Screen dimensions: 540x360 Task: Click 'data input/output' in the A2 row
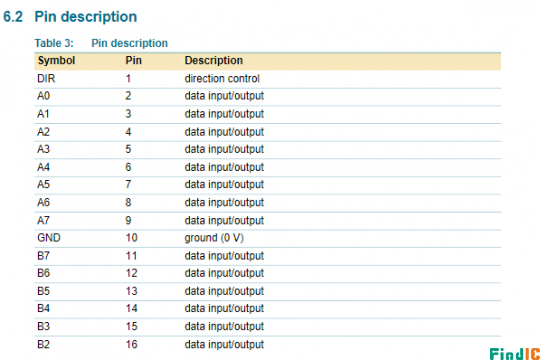point(224,132)
